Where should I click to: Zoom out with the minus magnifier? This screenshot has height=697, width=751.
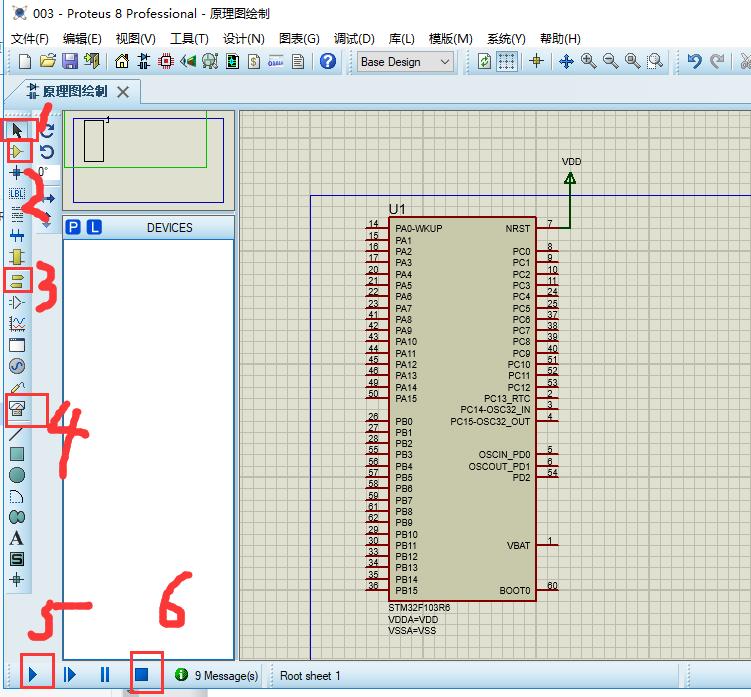[611, 61]
